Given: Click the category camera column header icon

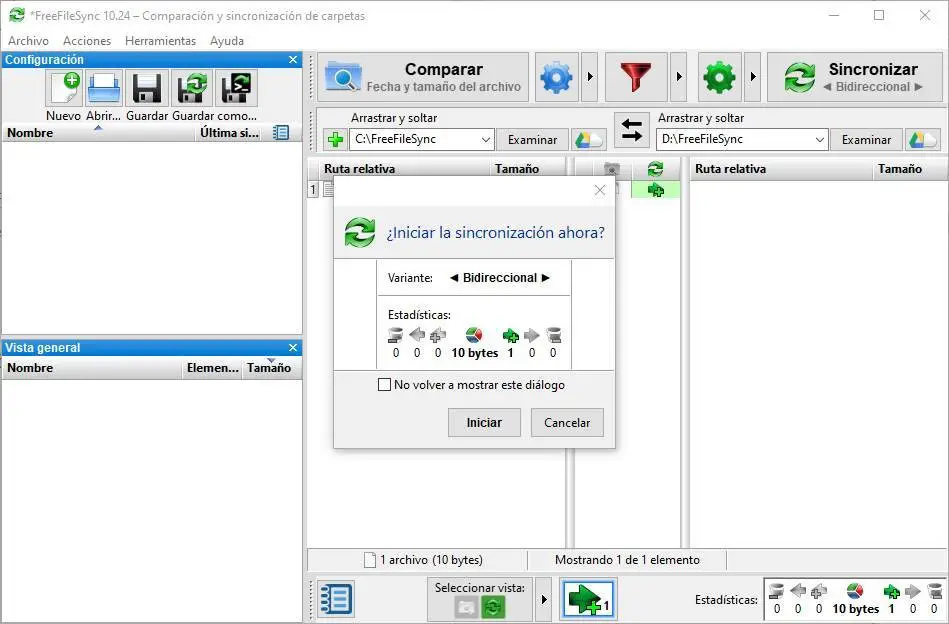Looking at the screenshot, I should [x=612, y=168].
